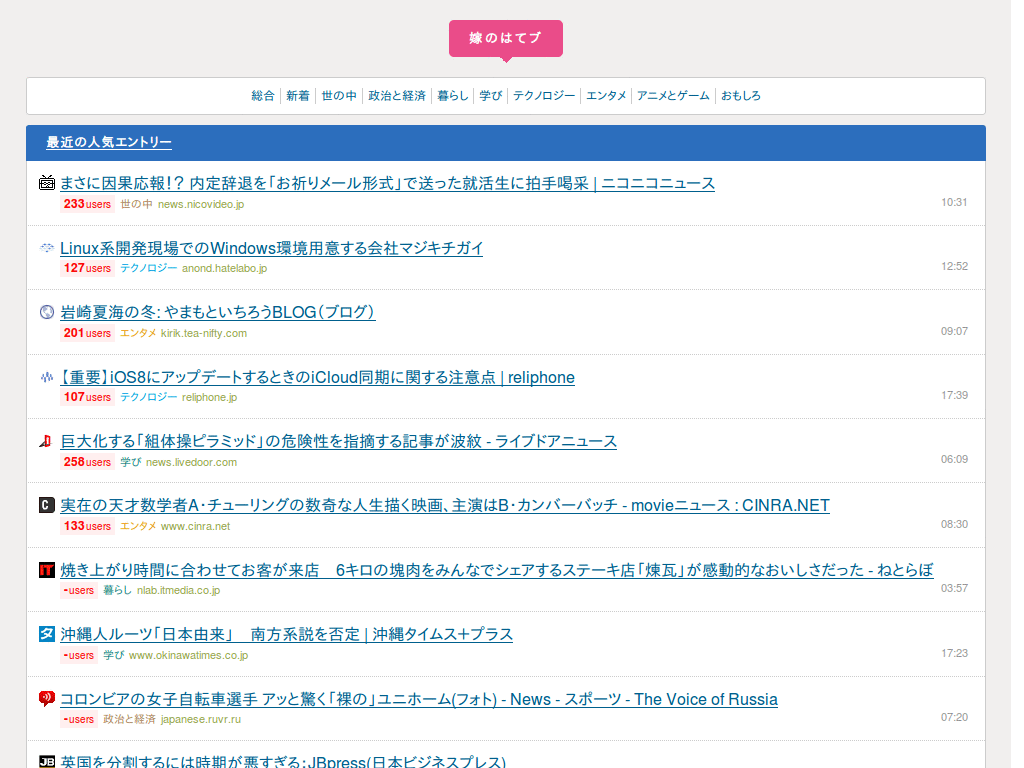Click the reliphone.jp domain text

coord(210,397)
